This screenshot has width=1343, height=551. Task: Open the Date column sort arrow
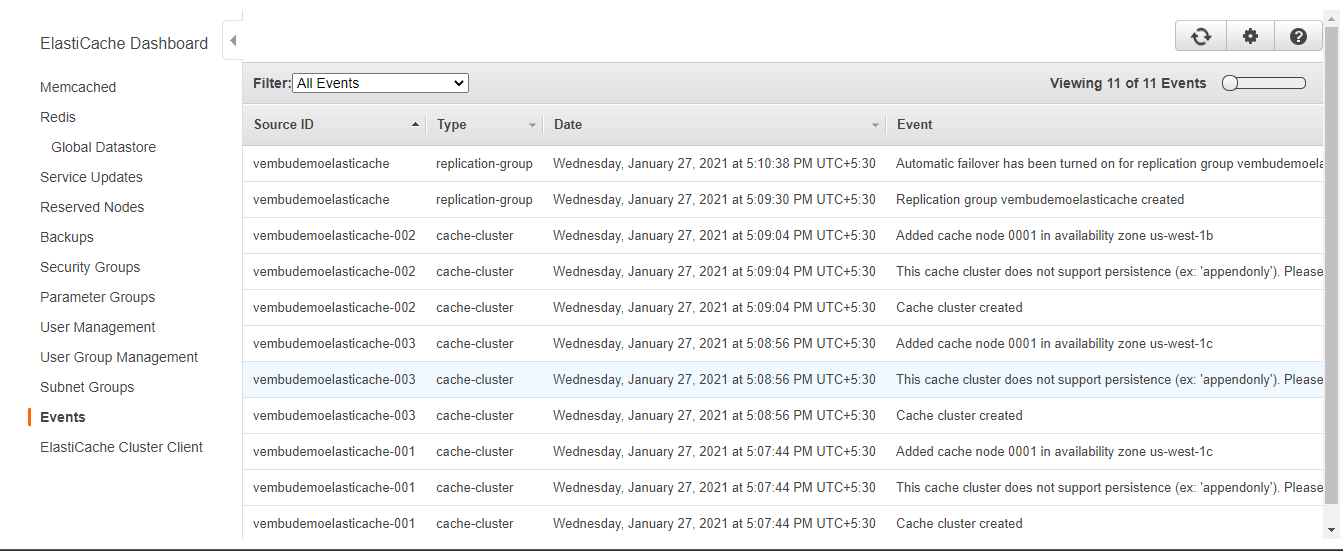click(x=876, y=125)
